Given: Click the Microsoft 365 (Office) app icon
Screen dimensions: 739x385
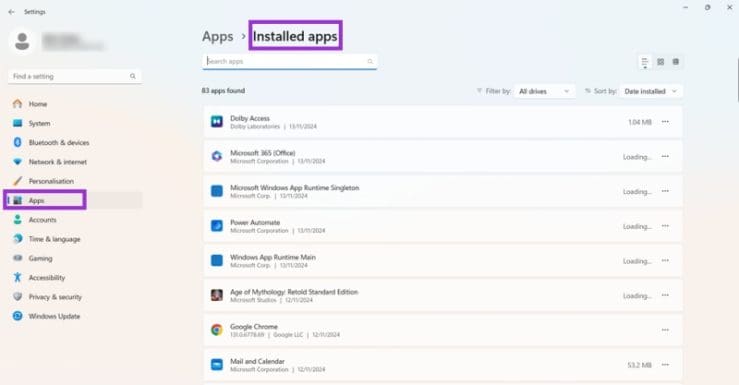Looking at the screenshot, I should click(x=217, y=156).
